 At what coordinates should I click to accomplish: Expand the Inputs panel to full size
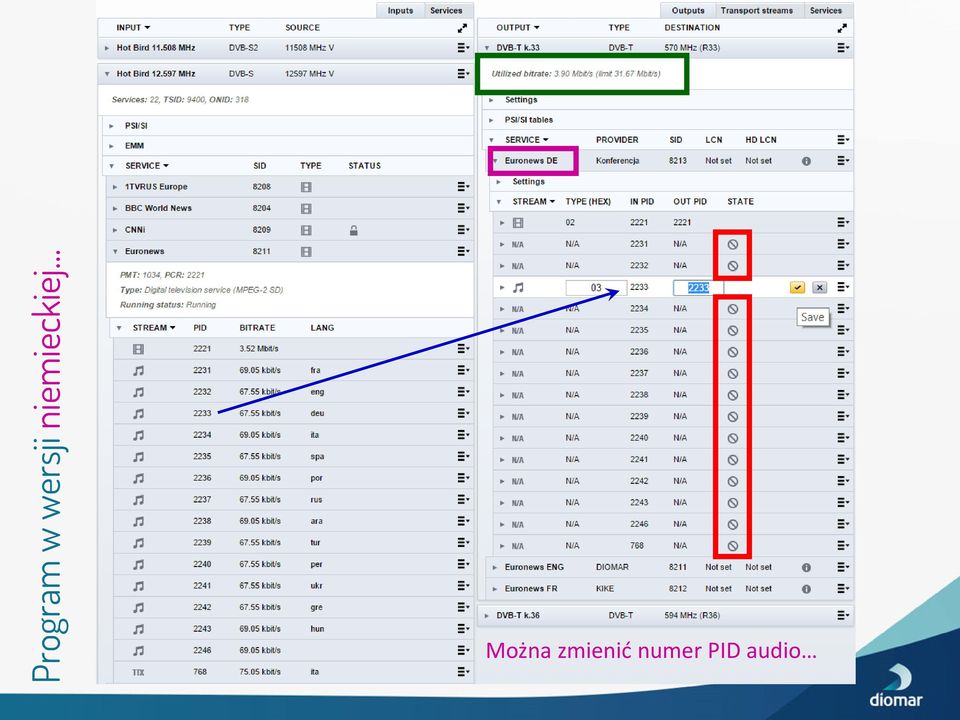tap(462, 28)
